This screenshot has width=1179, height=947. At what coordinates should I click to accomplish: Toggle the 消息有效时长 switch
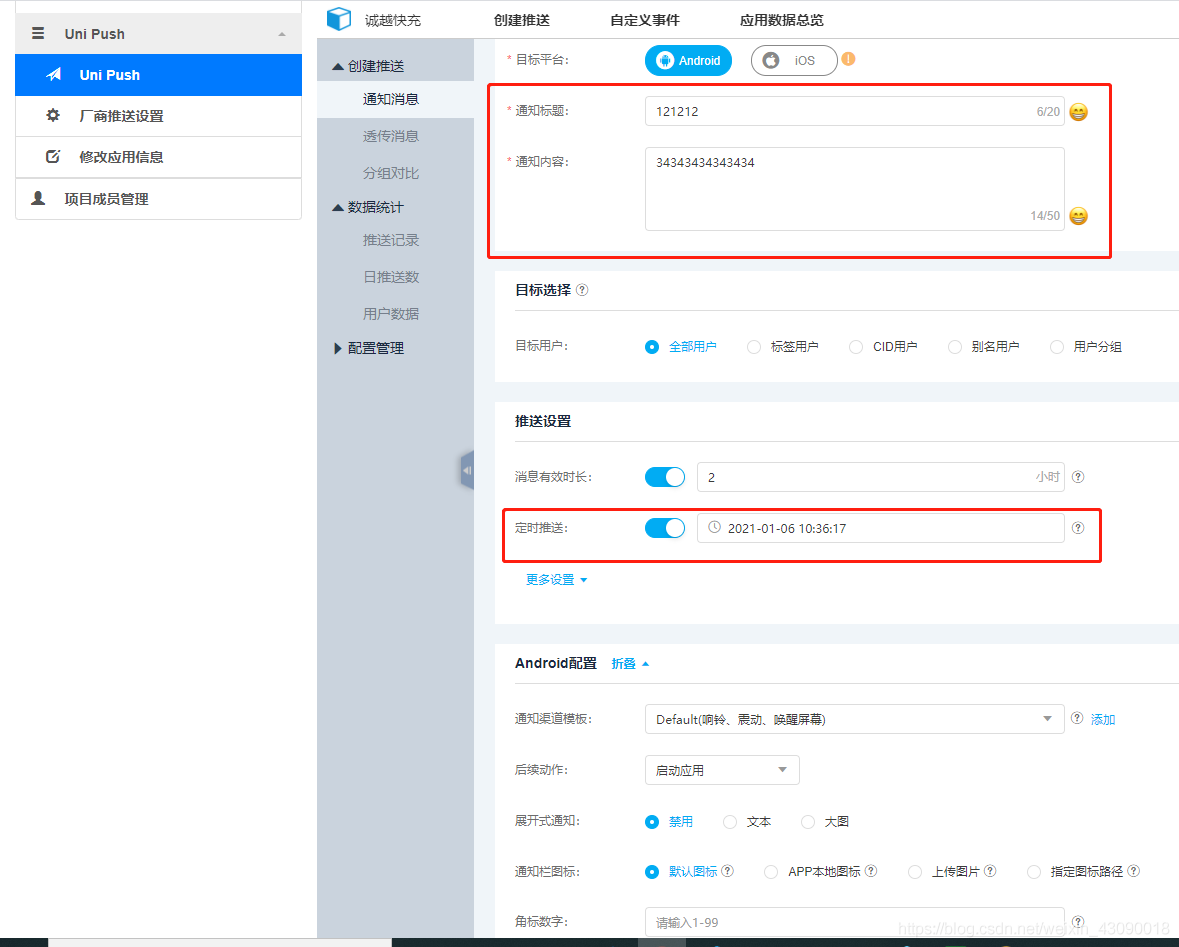(x=665, y=477)
